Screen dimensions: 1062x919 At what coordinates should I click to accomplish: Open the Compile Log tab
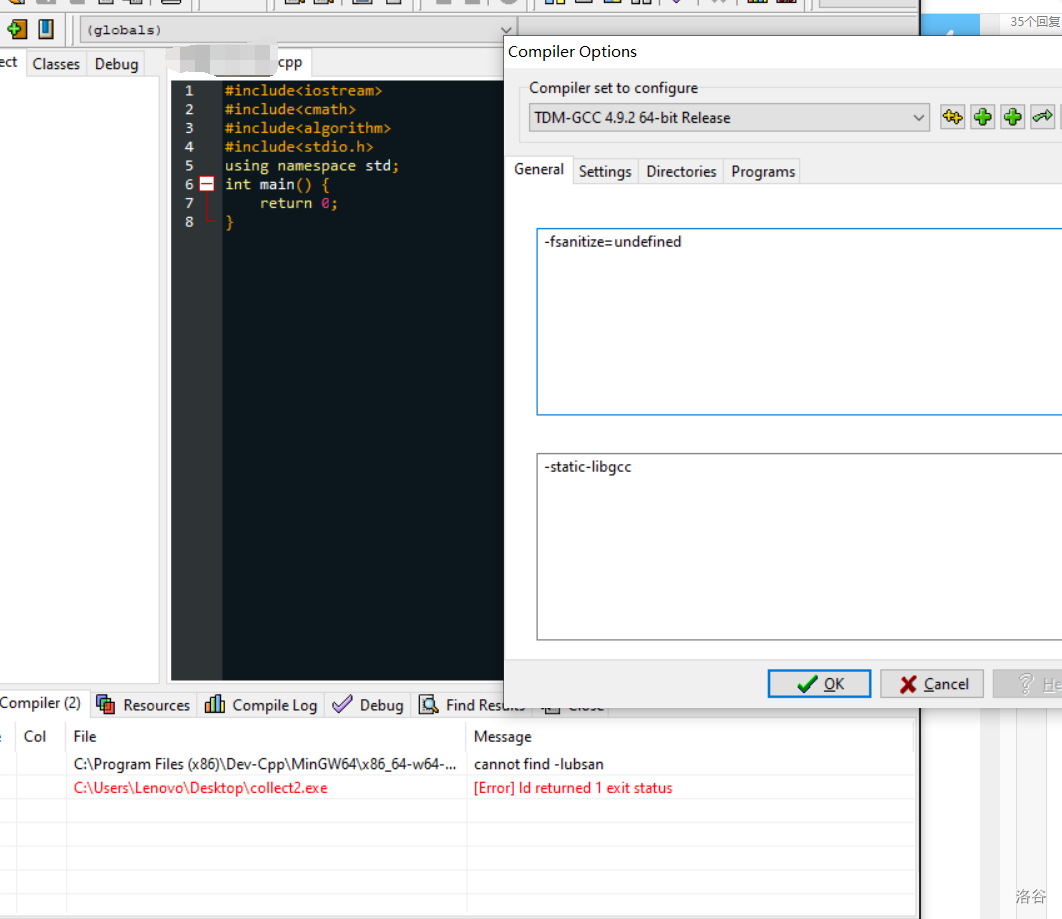click(261, 705)
